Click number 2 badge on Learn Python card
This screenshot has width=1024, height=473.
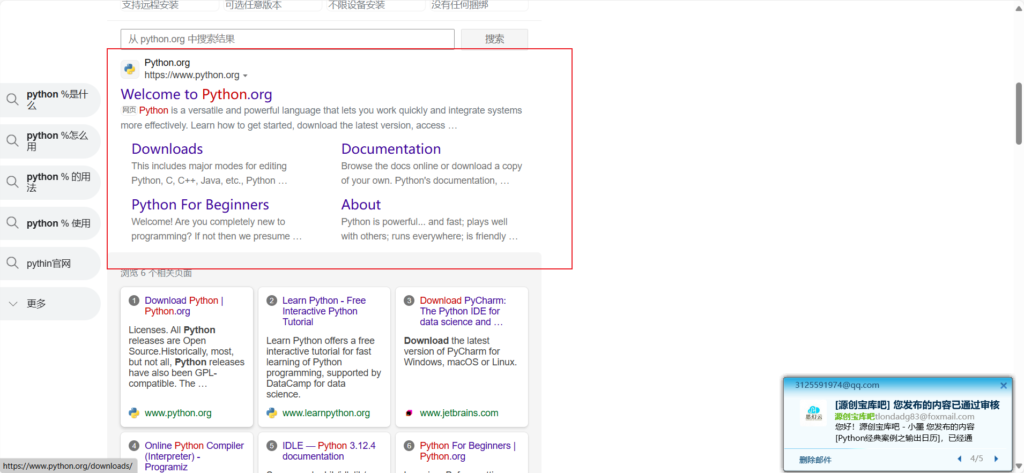[x=272, y=301]
